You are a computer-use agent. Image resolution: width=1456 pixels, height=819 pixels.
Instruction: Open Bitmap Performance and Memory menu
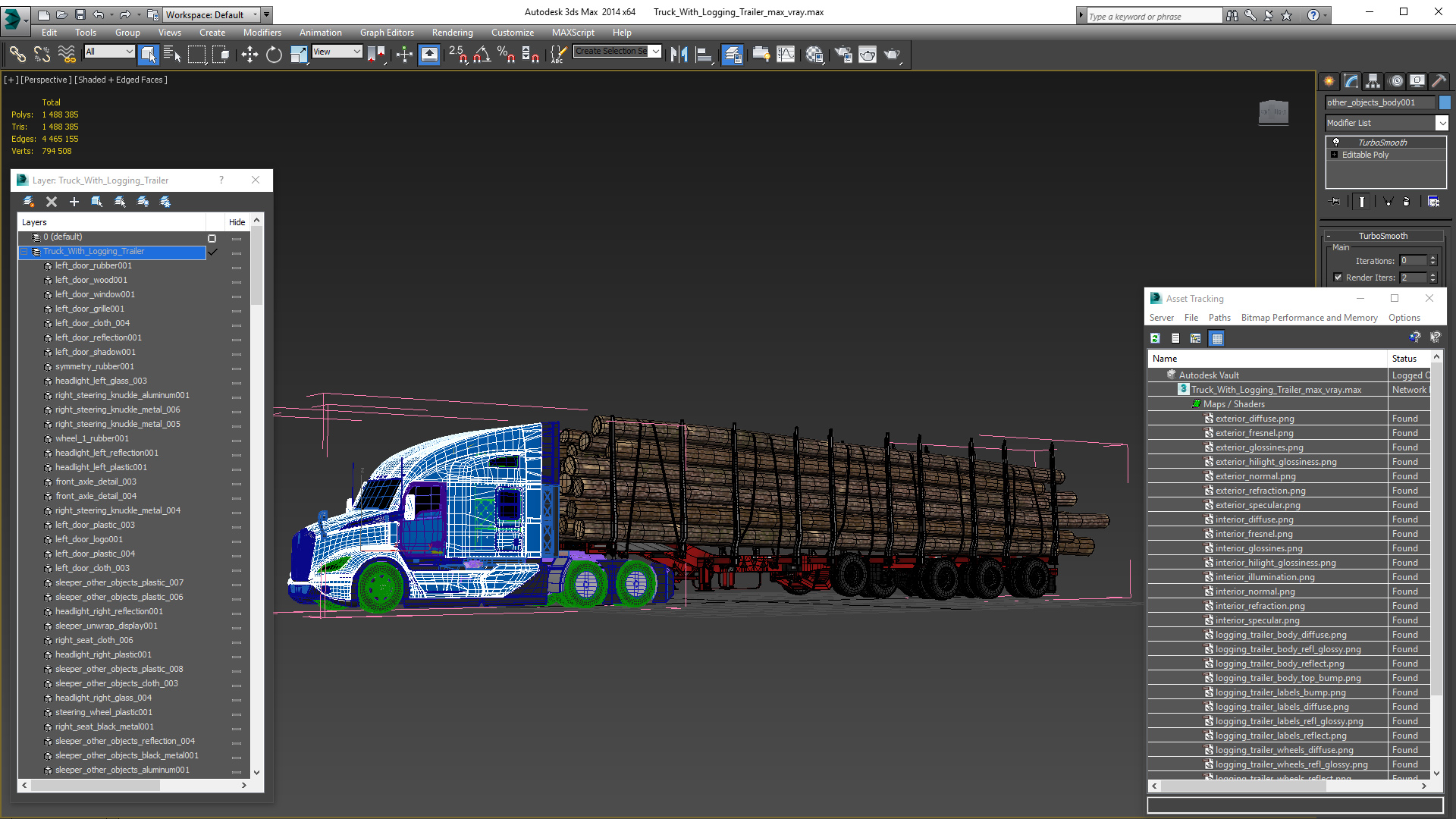click(1309, 318)
